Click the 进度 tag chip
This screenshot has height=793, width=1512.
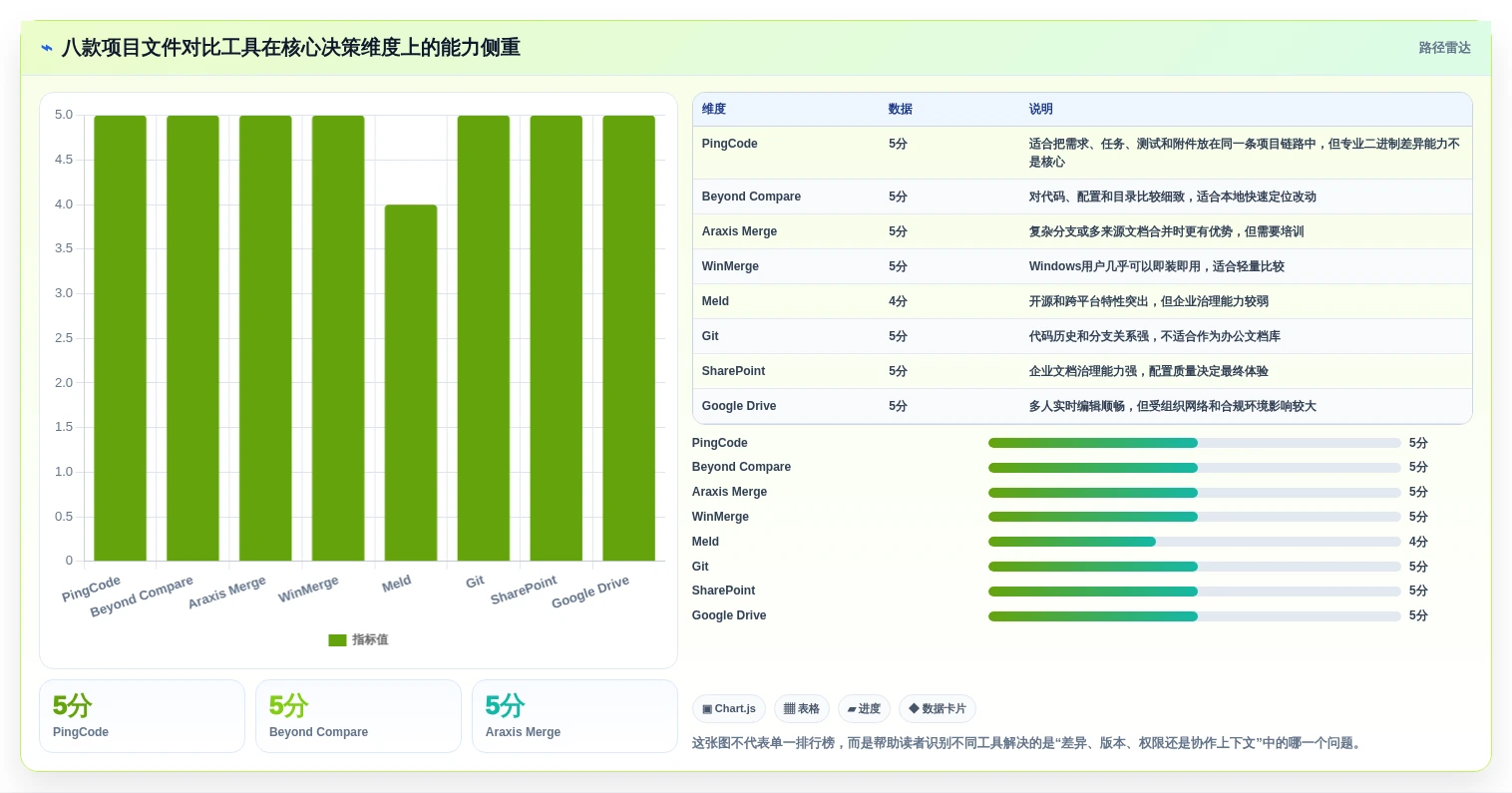tap(864, 709)
